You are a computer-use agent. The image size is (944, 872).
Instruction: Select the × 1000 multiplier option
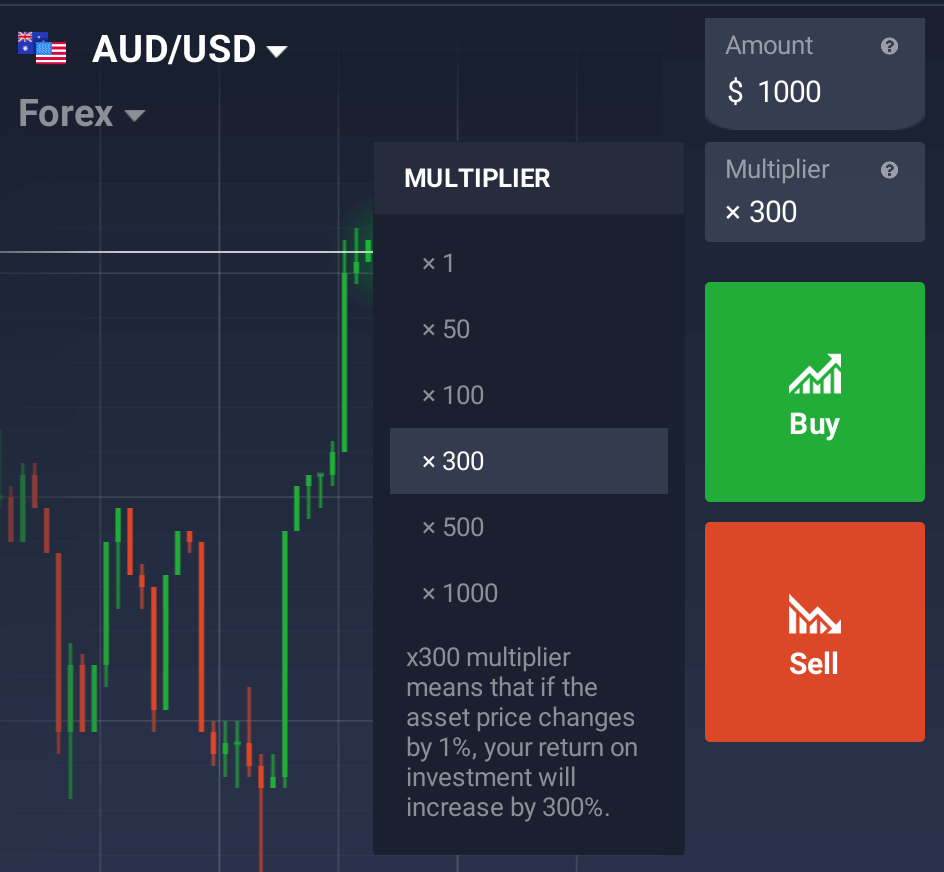pyautogui.click(x=529, y=593)
